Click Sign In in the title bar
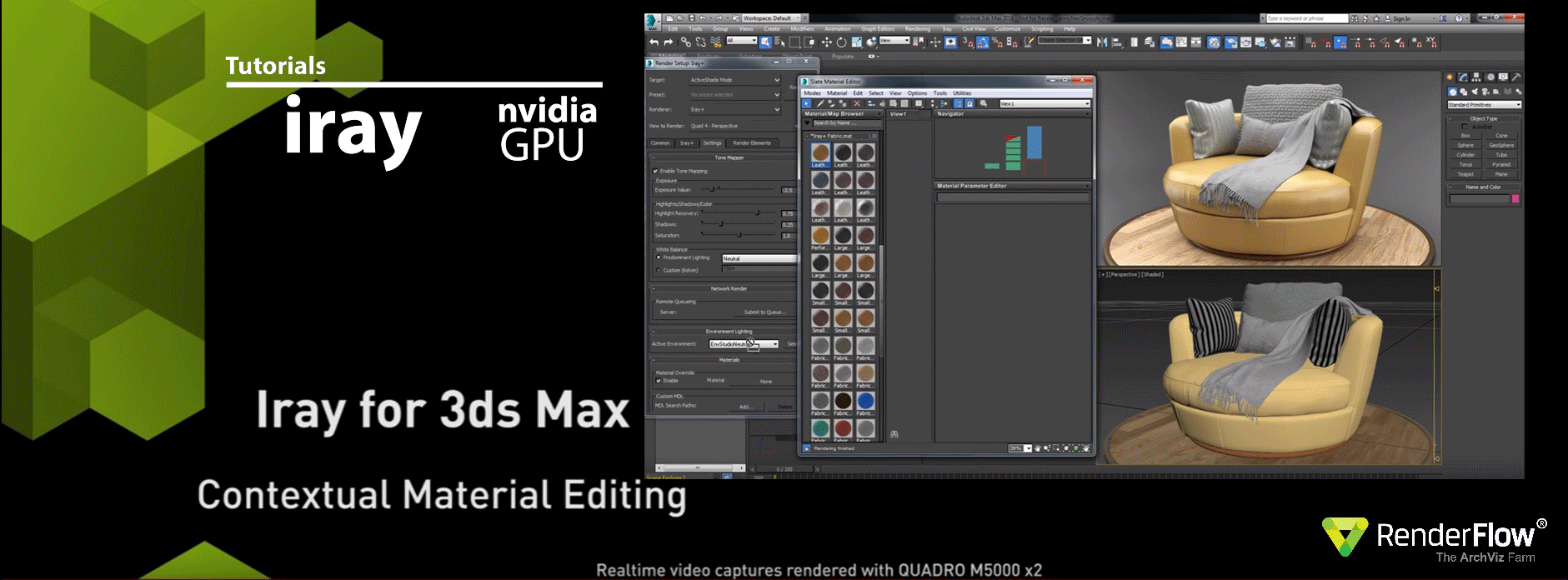The height and width of the screenshot is (580, 1568). coord(1401,18)
